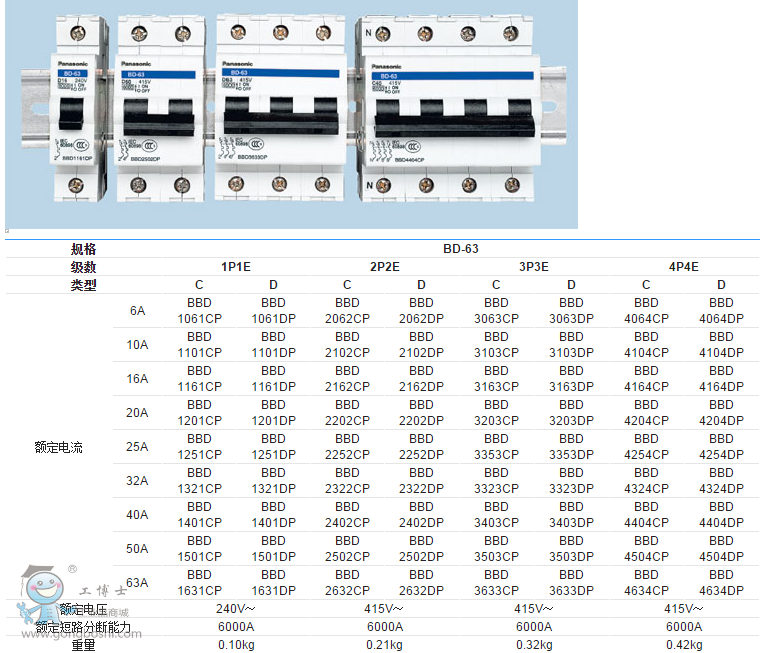Click the 32A rated current row label
761x653 pixels.
tap(137, 481)
